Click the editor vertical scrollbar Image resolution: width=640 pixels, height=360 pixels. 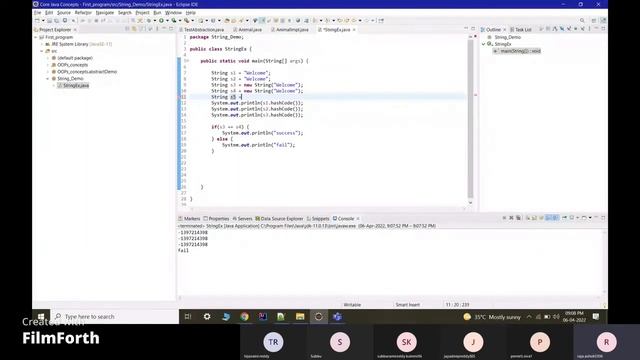[470, 118]
